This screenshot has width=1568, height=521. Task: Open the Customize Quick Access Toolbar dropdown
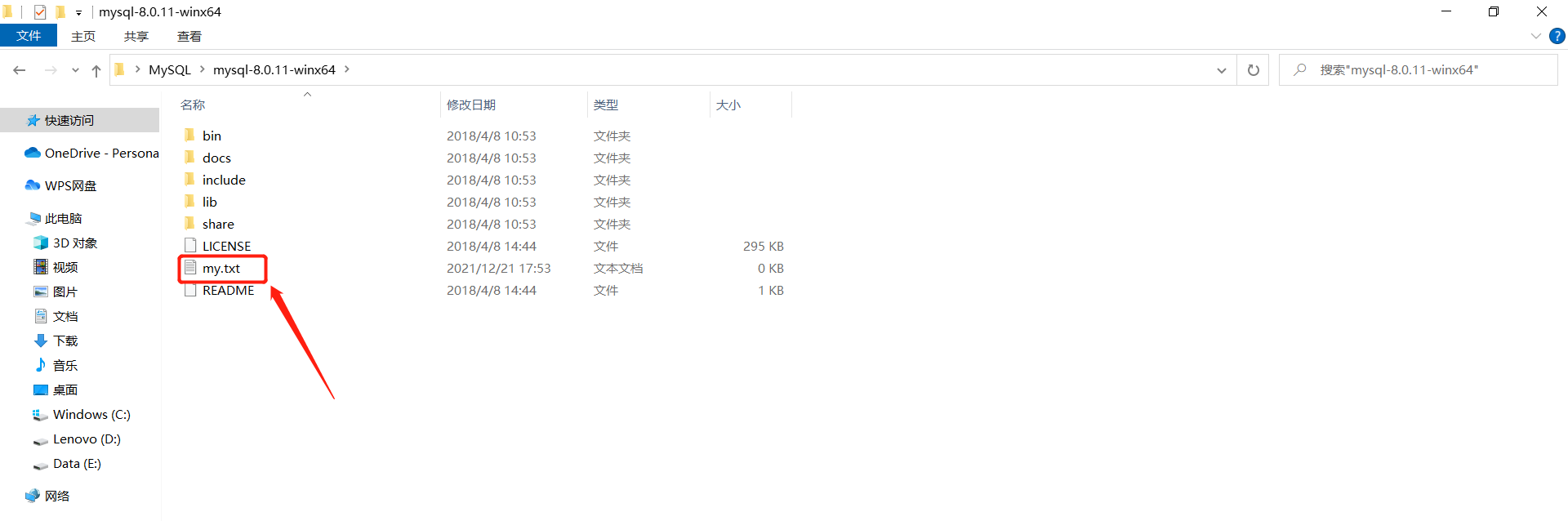point(78,12)
